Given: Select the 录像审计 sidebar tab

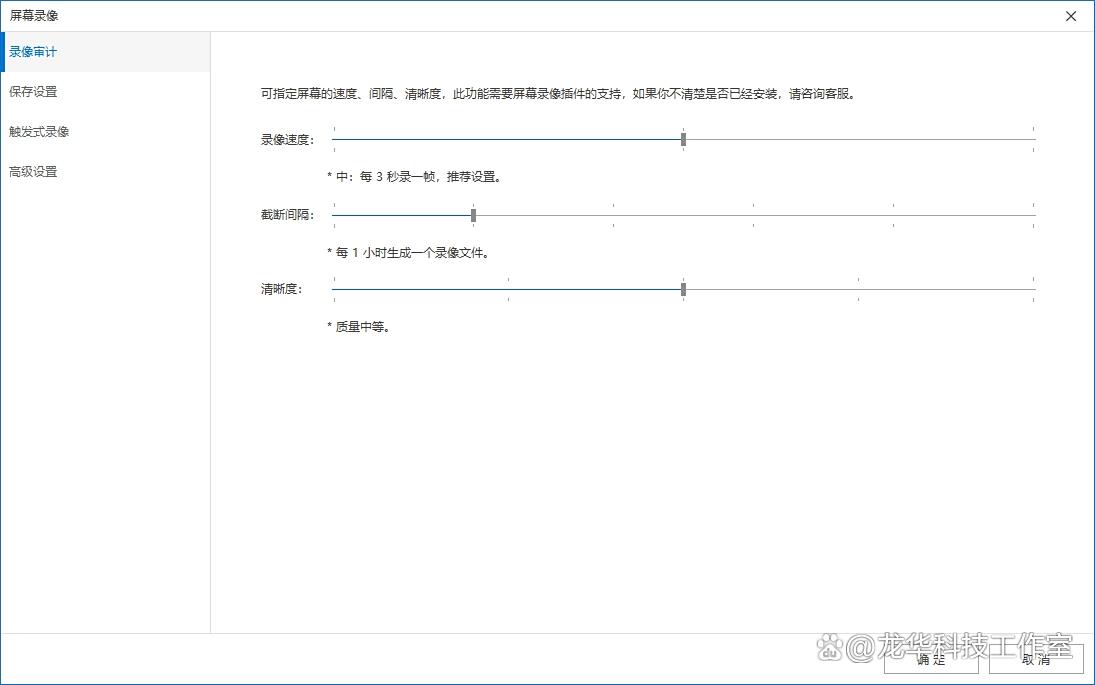Looking at the screenshot, I should (x=105, y=52).
